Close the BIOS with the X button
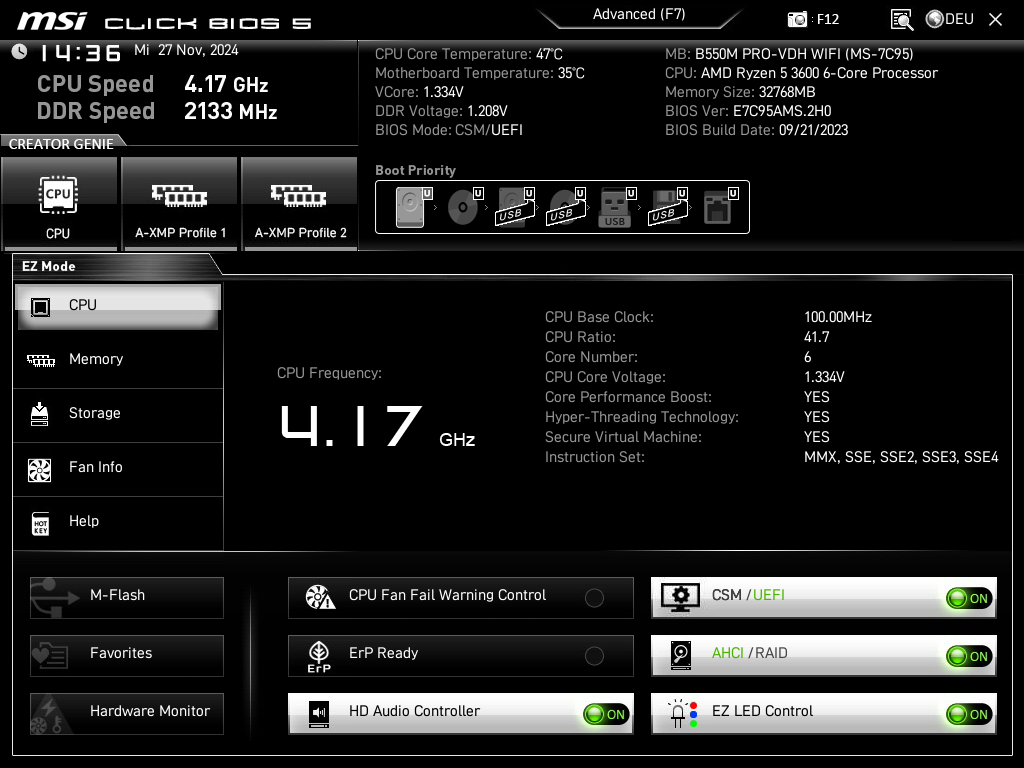This screenshot has width=1024, height=768. click(x=995, y=20)
